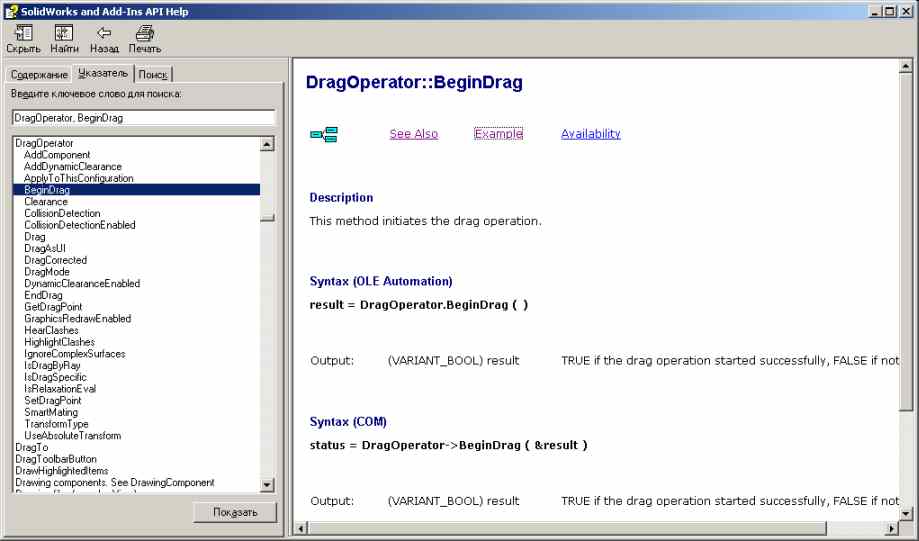Choose SmartMating entry in the index
Screen dimensions: 919x541
click(x=51, y=412)
